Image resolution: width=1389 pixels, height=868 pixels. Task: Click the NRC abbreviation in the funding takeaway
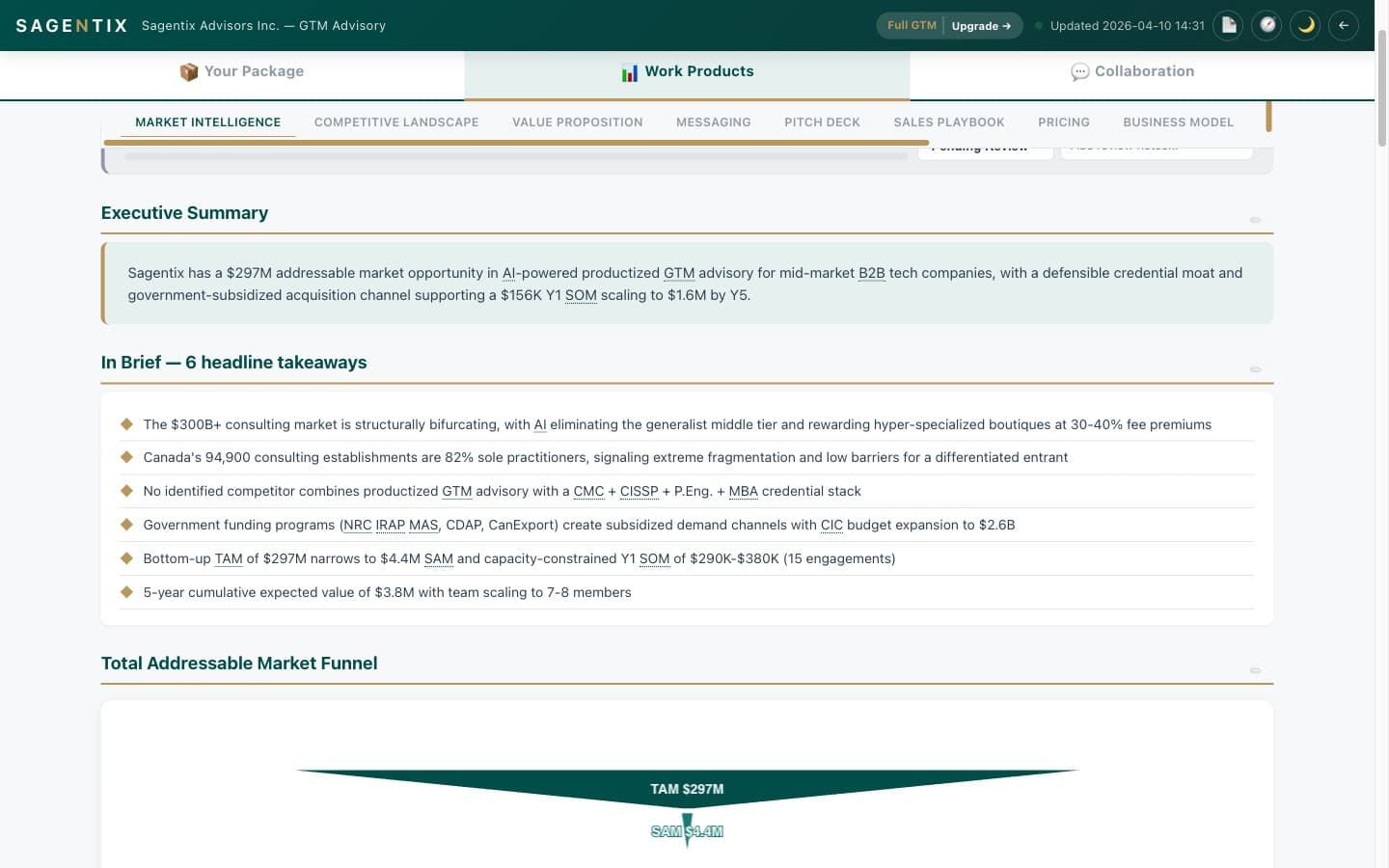(358, 525)
